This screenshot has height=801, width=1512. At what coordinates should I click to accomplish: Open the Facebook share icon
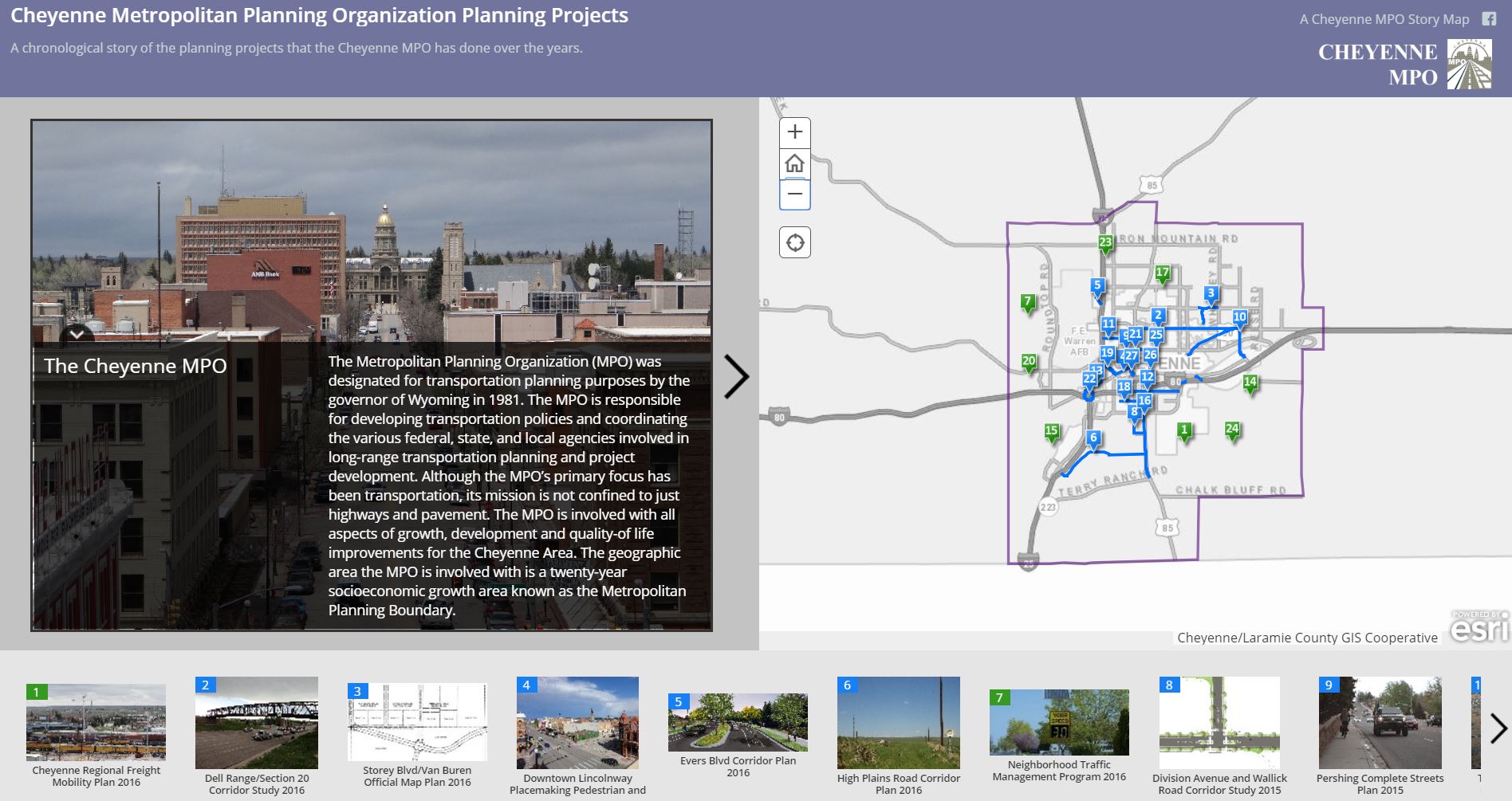(1489, 19)
